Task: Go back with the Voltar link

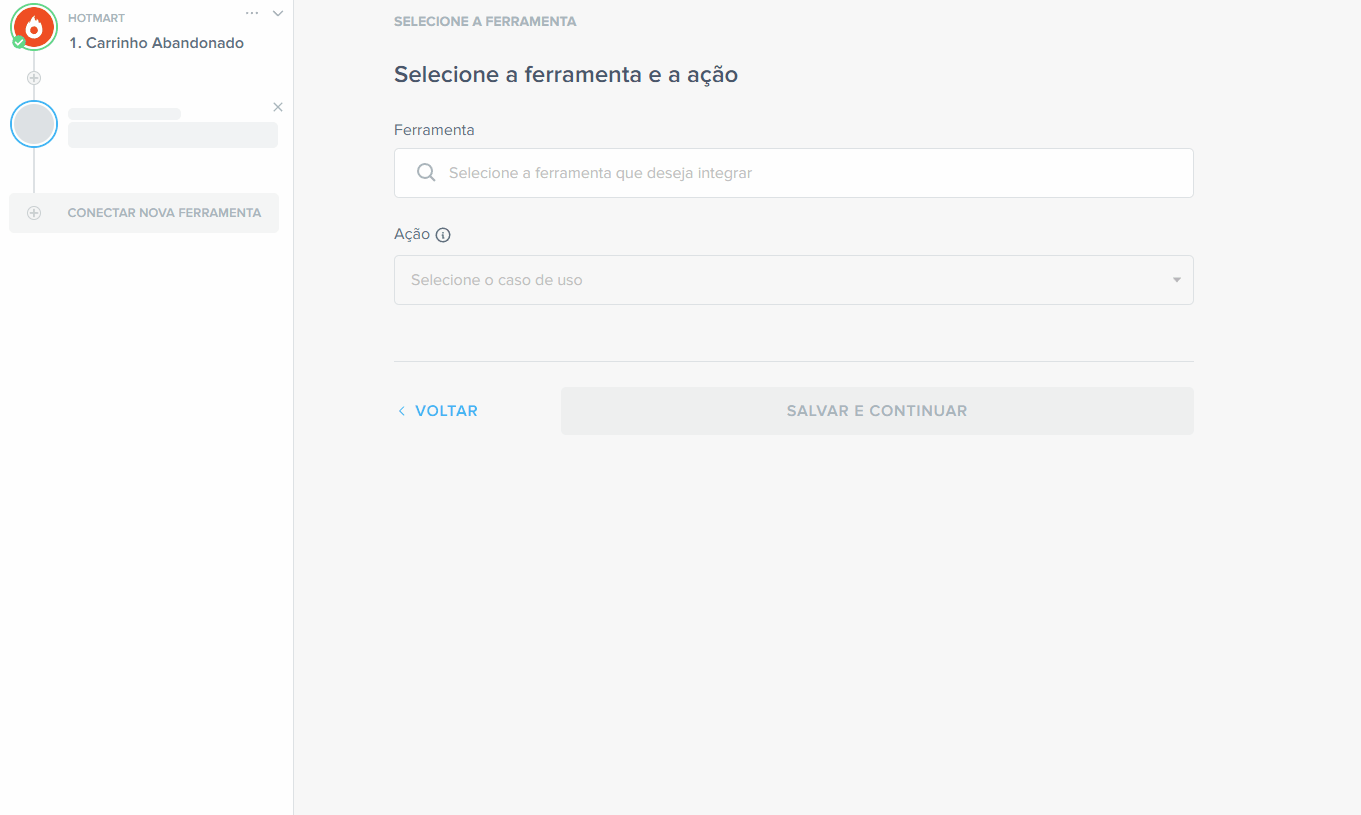Action: (x=438, y=411)
